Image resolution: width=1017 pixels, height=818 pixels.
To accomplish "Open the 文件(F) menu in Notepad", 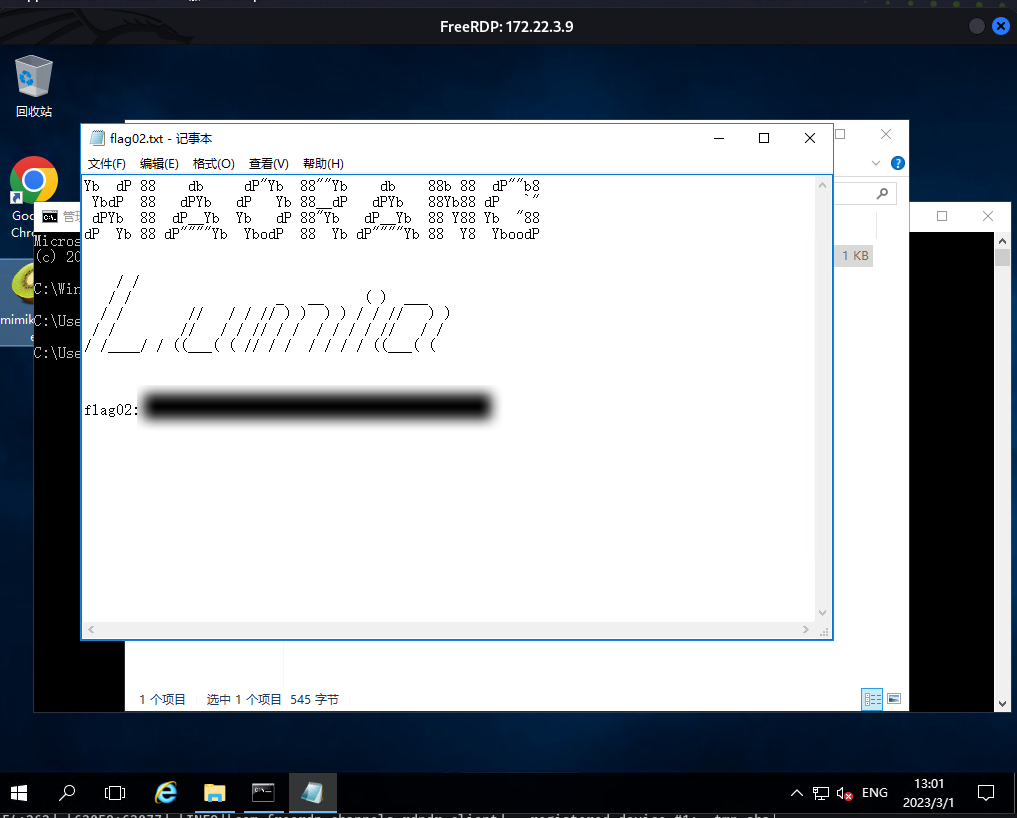I will tap(106, 163).
